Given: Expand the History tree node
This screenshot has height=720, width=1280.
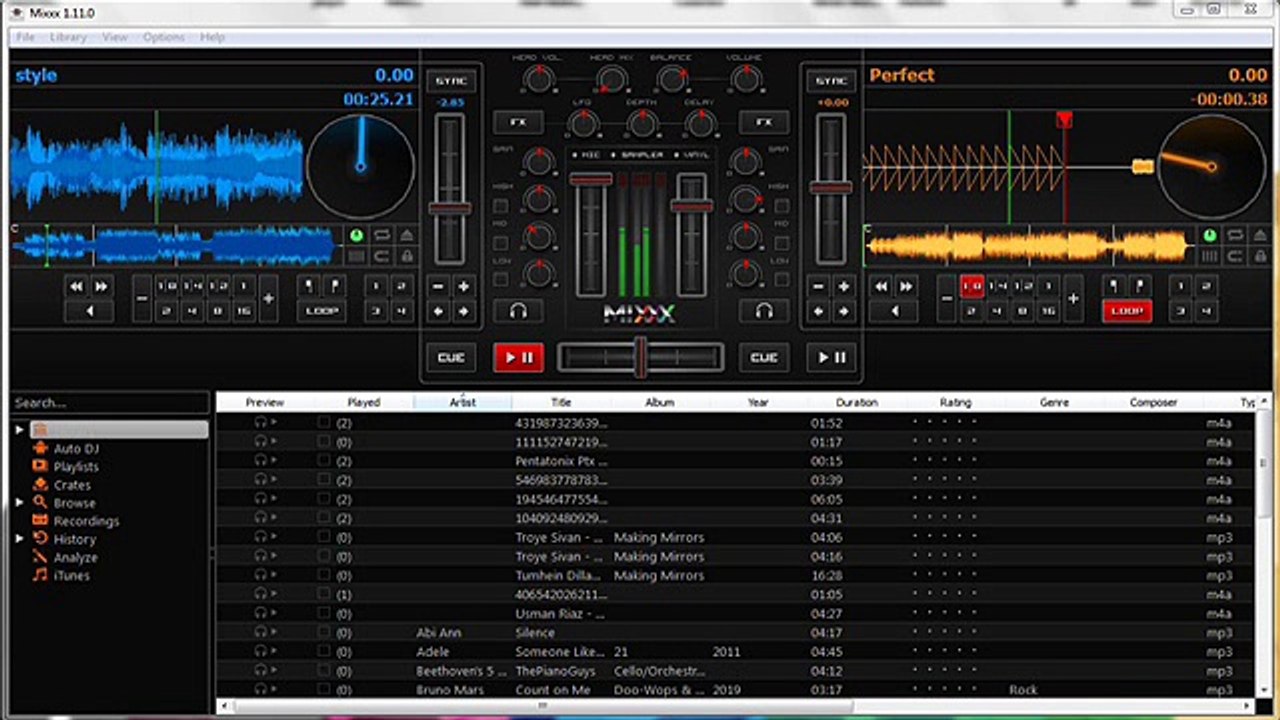Looking at the screenshot, I should point(20,539).
